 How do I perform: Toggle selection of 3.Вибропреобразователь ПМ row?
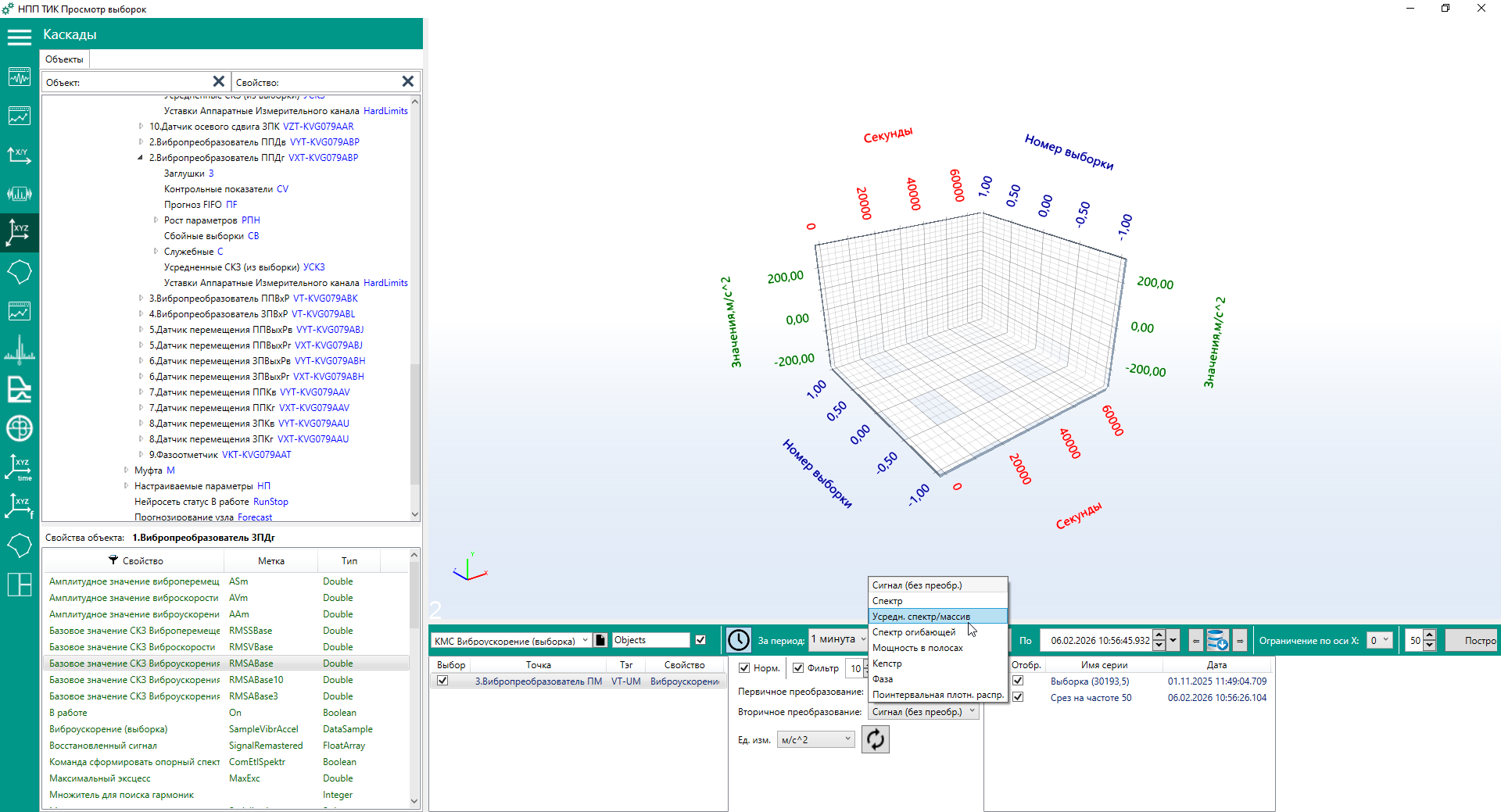[442, 681]
